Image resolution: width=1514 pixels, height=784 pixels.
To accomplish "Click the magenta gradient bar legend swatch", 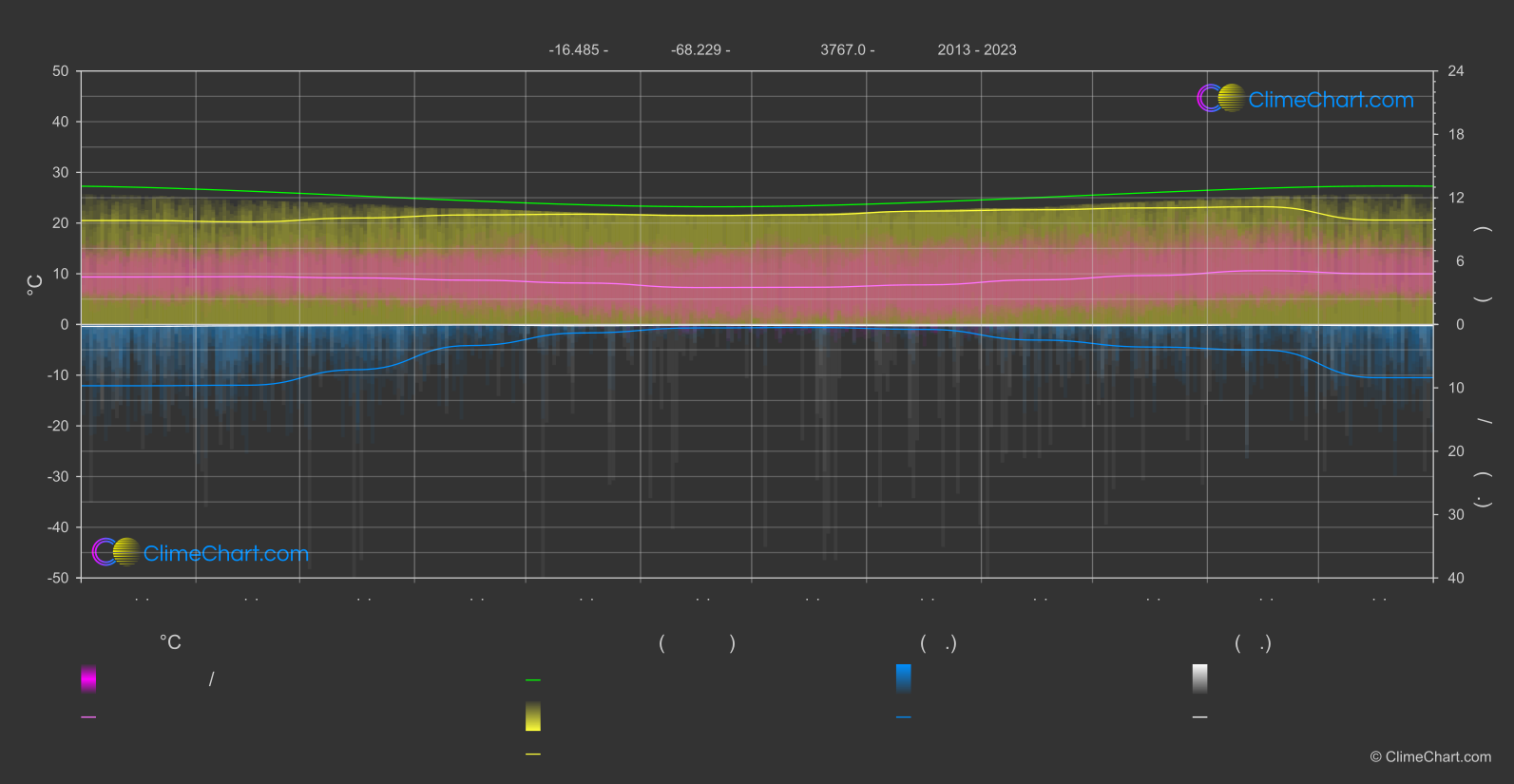I will click(88, 679).
